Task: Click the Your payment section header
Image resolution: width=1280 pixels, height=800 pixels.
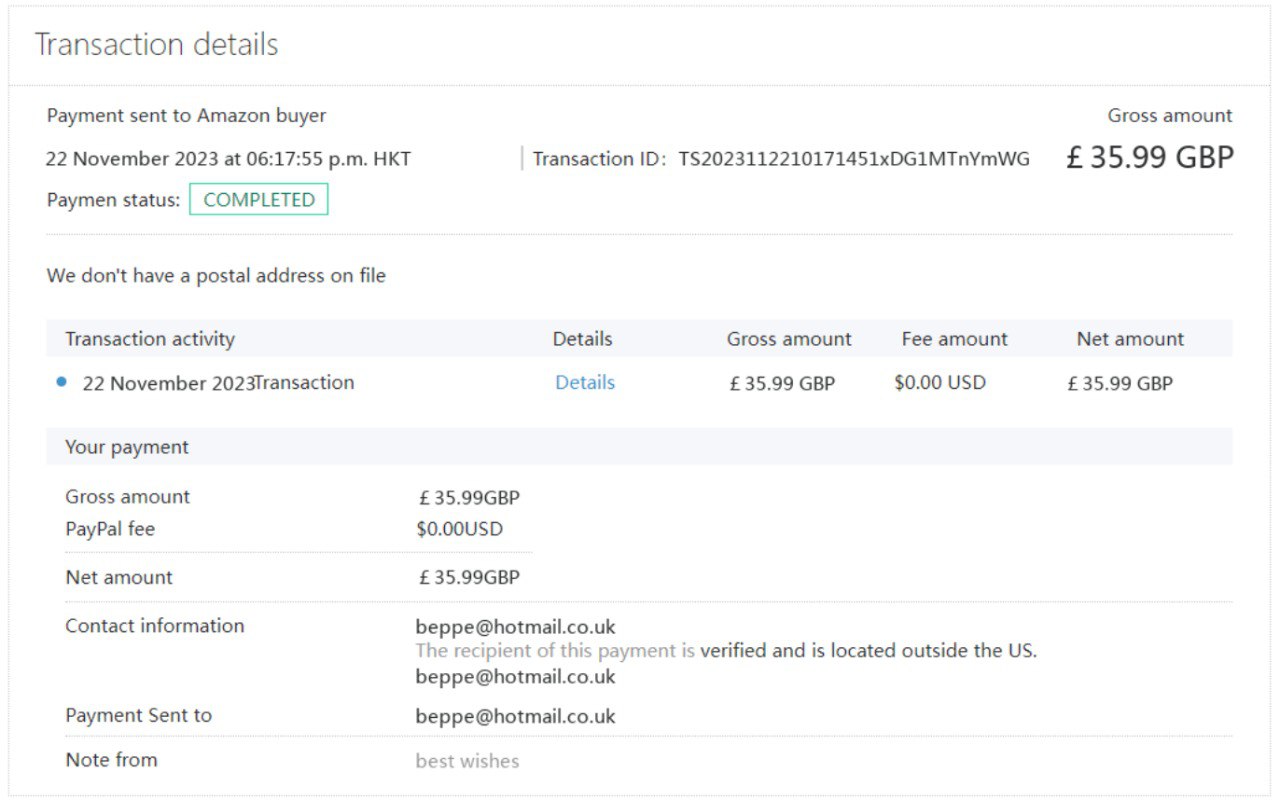Action: 127,447
